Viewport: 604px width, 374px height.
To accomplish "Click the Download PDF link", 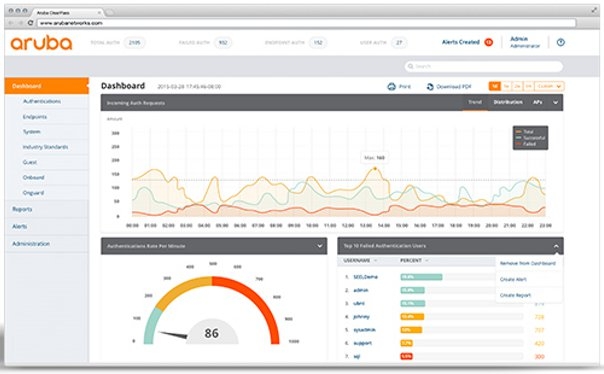I will click(454, 87).
